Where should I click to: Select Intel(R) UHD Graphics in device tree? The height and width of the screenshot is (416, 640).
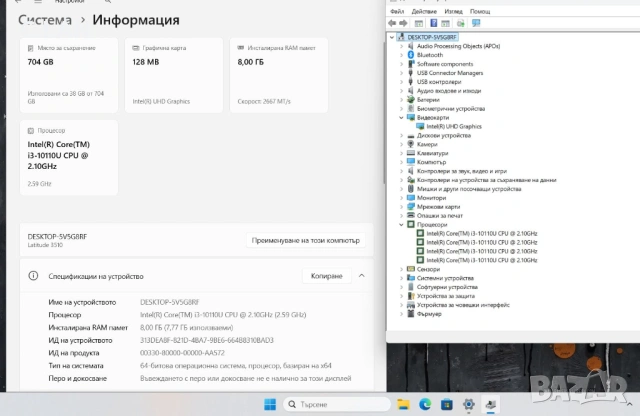tap(454, 127)
